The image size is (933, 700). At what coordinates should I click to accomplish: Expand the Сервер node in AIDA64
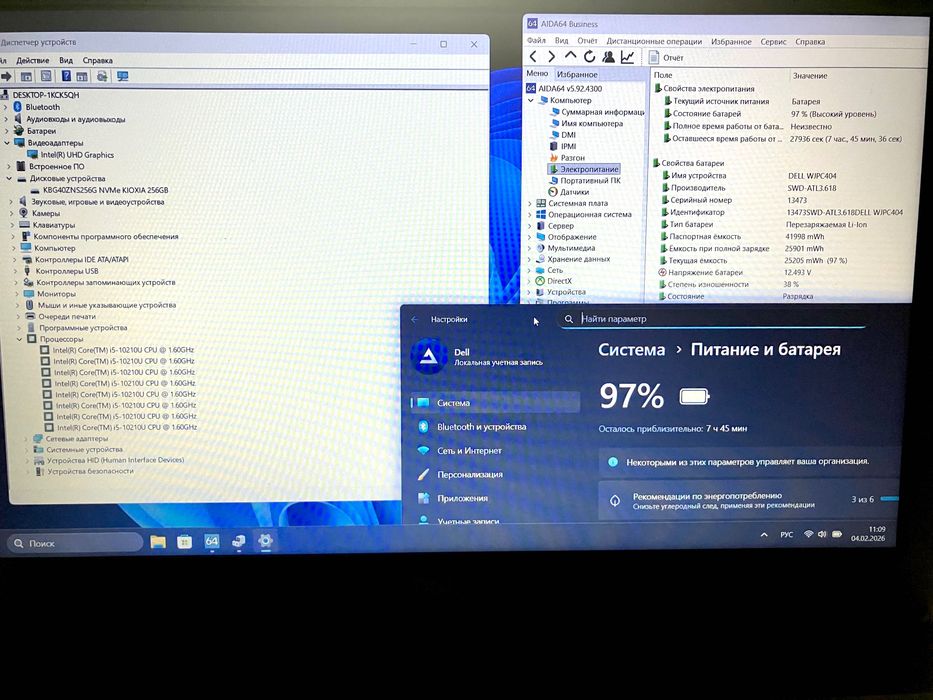(529, 226)
